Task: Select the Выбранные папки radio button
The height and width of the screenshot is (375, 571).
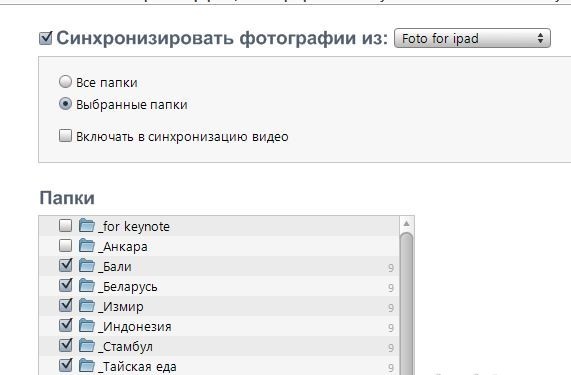Action: tap(65, 104)
